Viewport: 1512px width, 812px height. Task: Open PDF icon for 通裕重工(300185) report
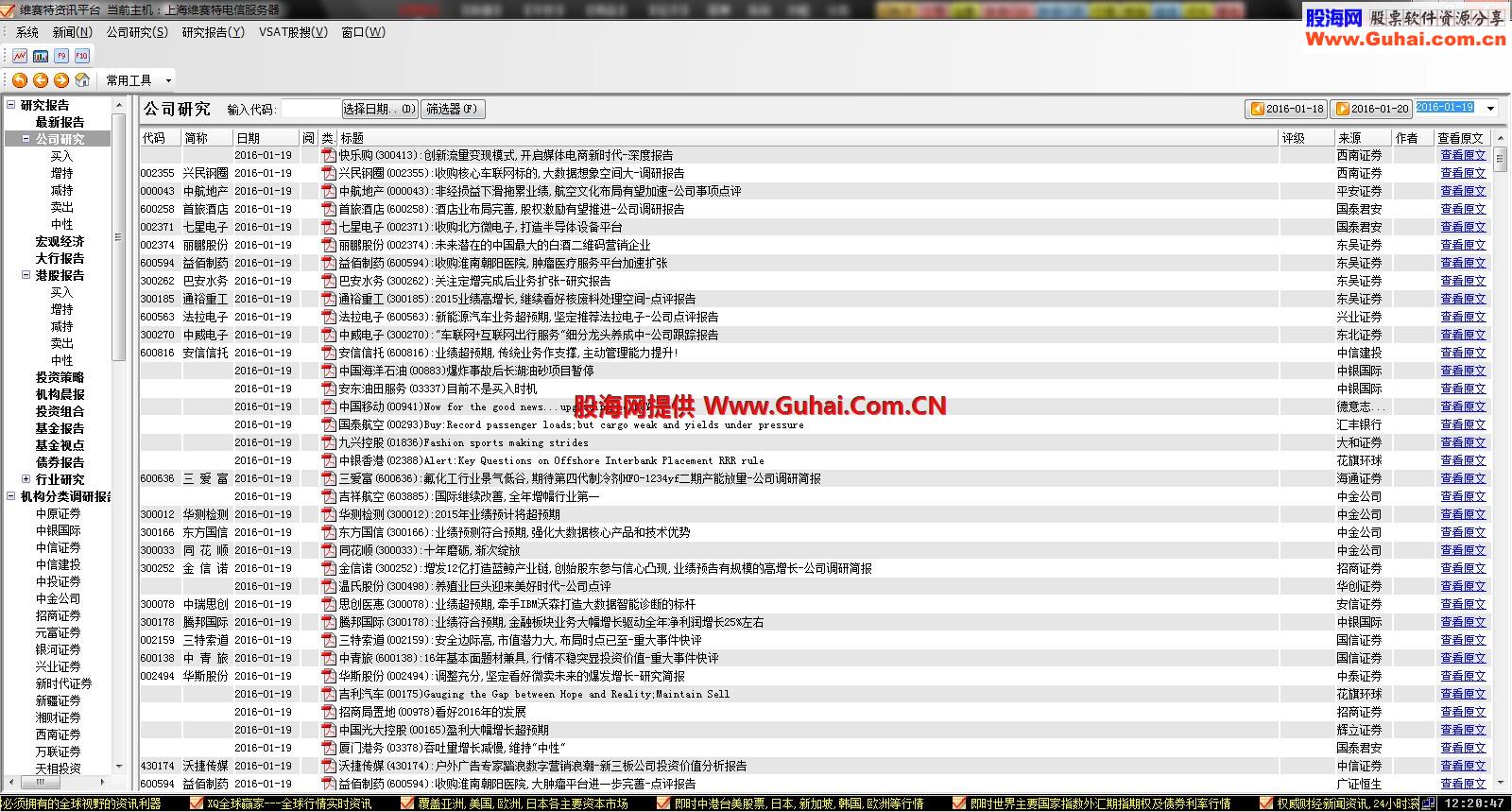click(329, 299)
